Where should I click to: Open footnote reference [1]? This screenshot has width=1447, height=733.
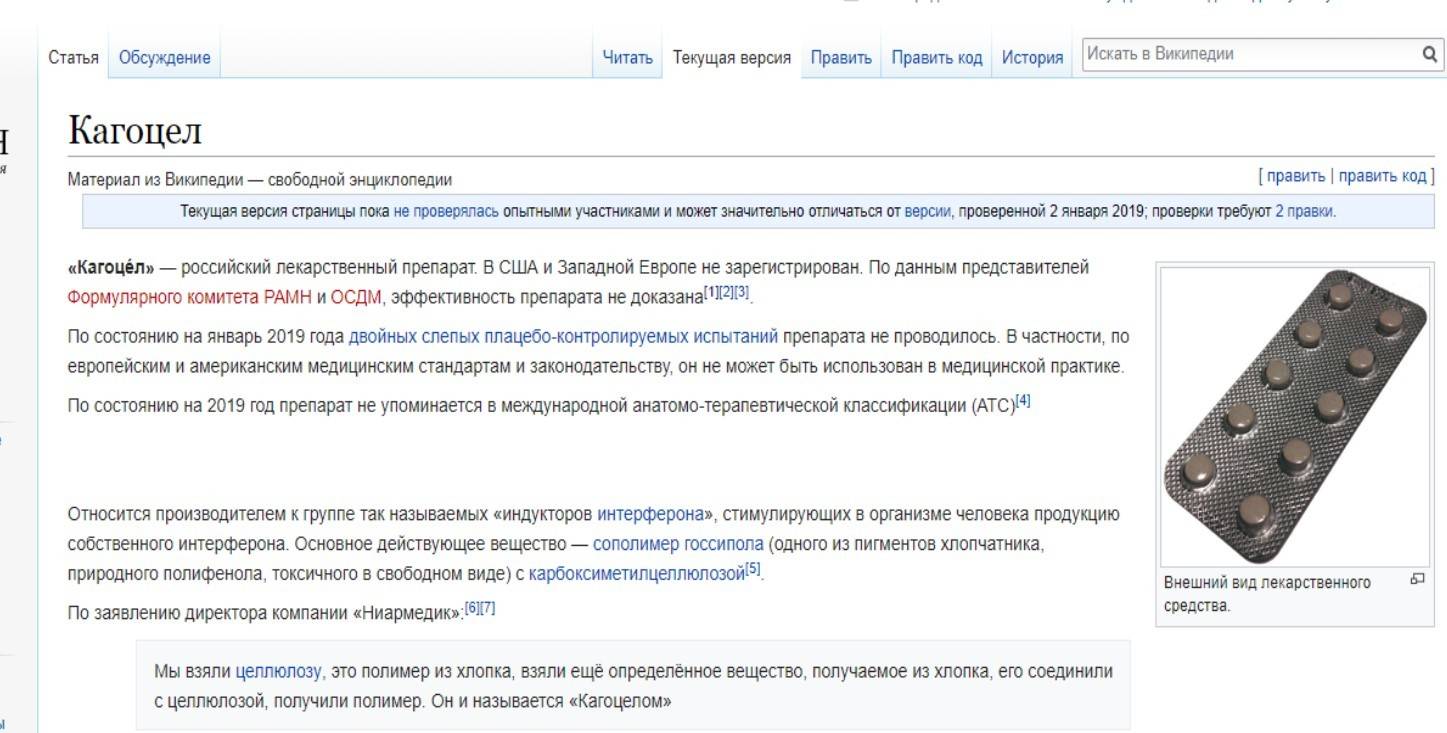pos(711,292)
